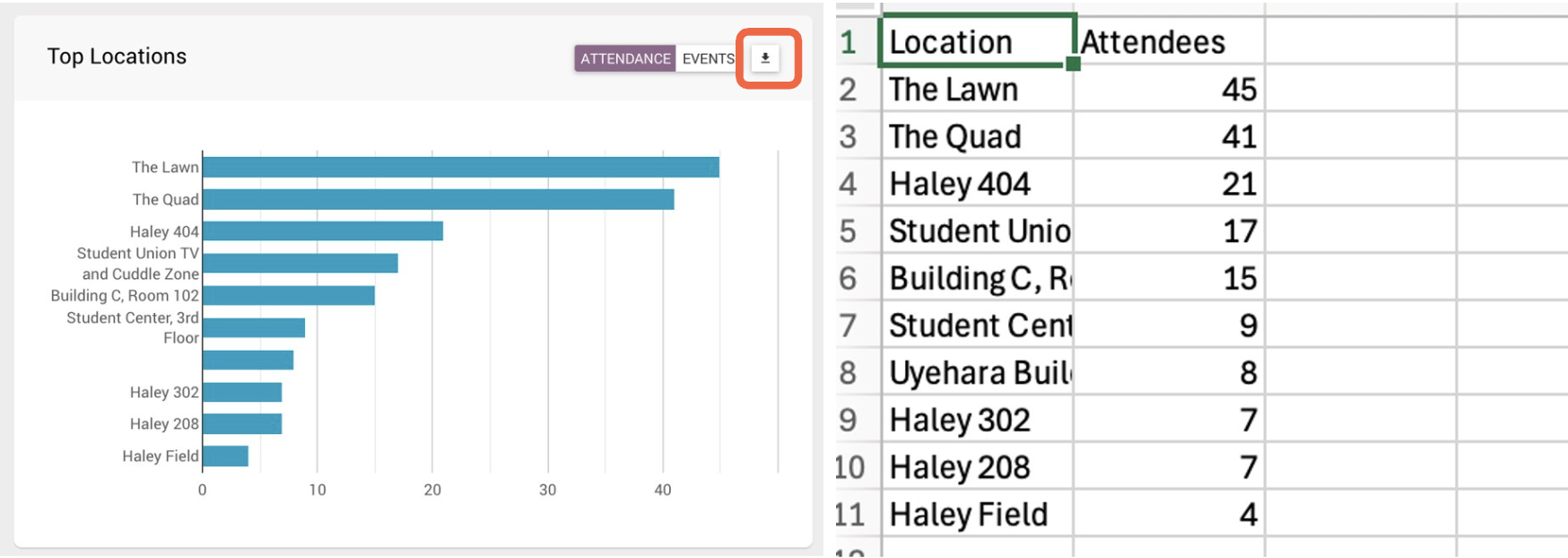This screenshot has height=558, width=1568.
Task: Click the Haley 208 chart bar
Action: 242,423
